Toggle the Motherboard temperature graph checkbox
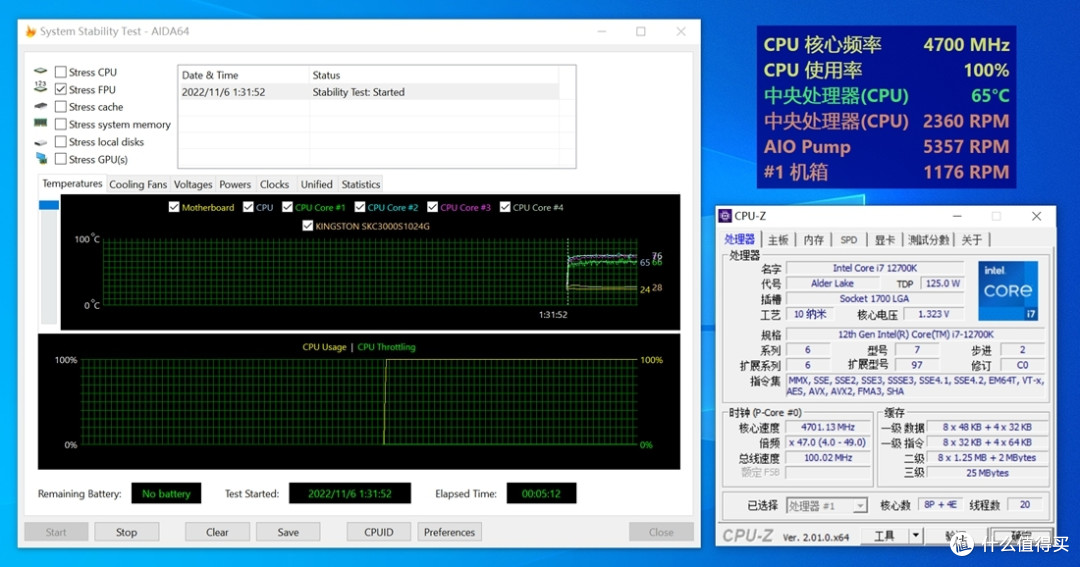Screen dimensions: 1080x567 click(174, 207)
